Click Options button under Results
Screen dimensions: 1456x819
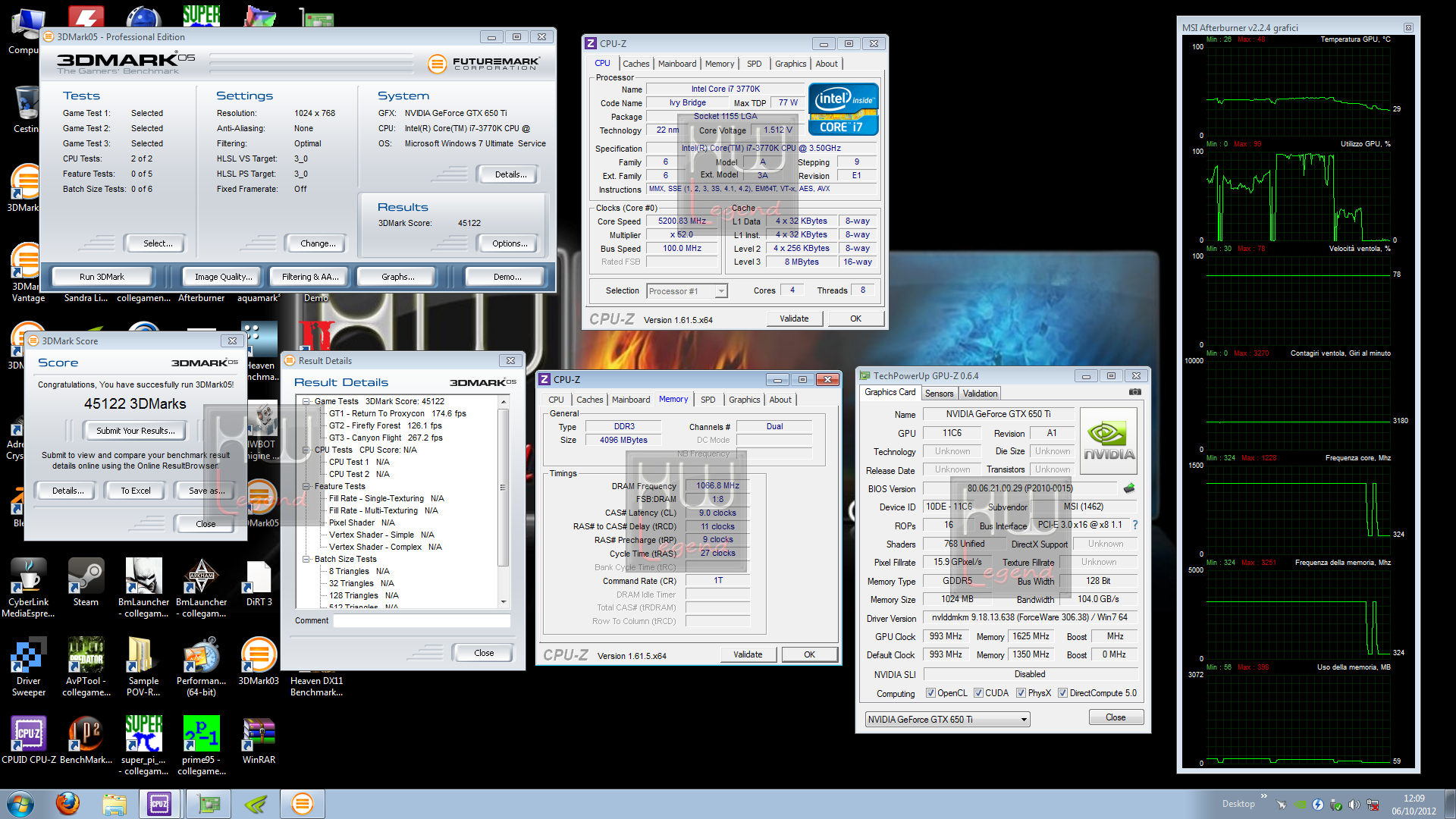510,243
